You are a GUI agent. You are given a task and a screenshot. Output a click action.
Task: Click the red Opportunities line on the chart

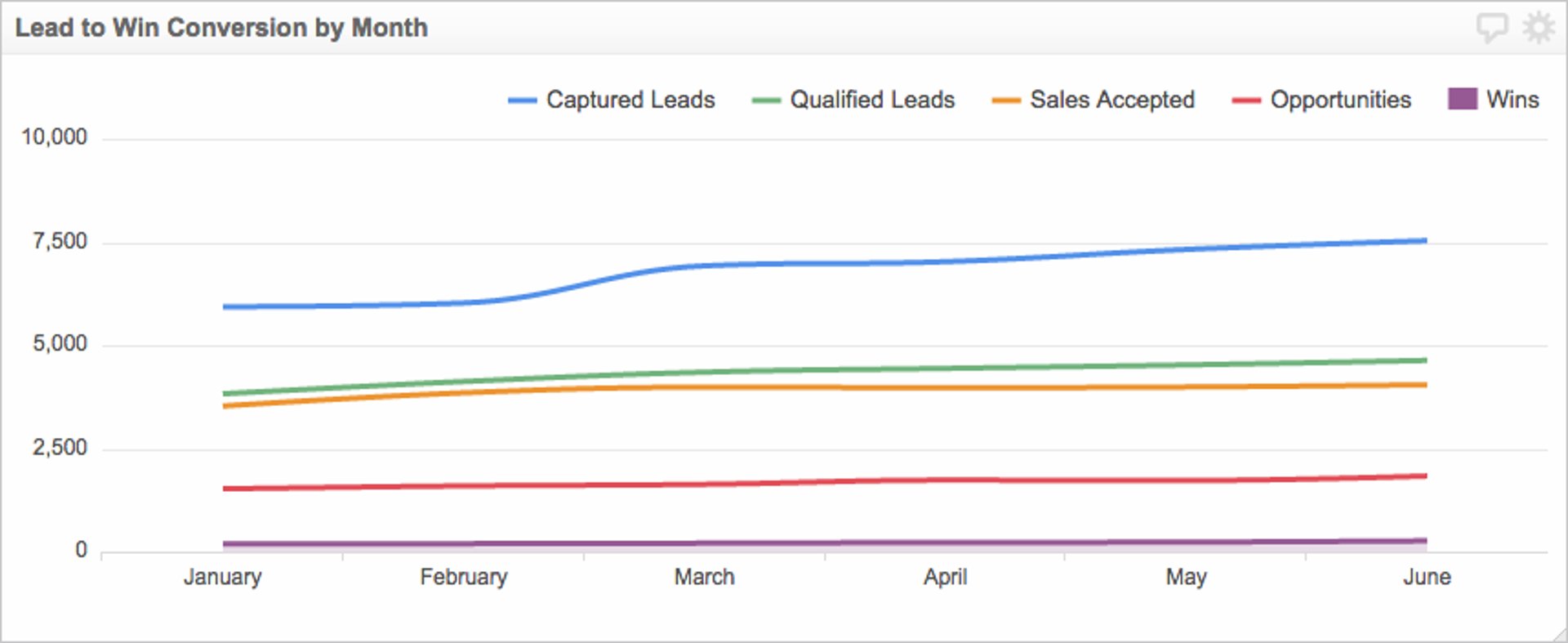click(x=817, y=484)
